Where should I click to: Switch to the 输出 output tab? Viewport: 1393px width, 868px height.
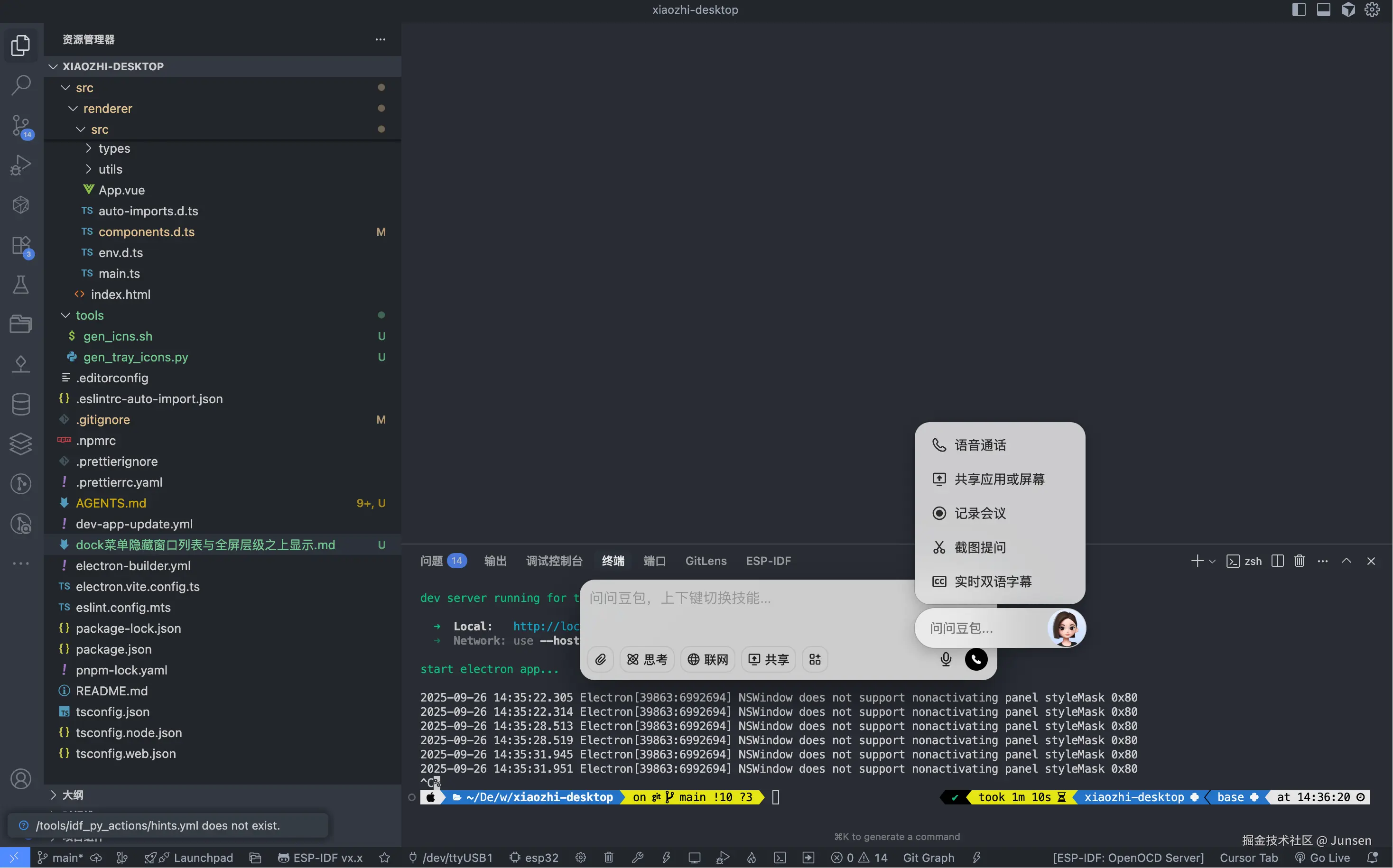[495, 561]
